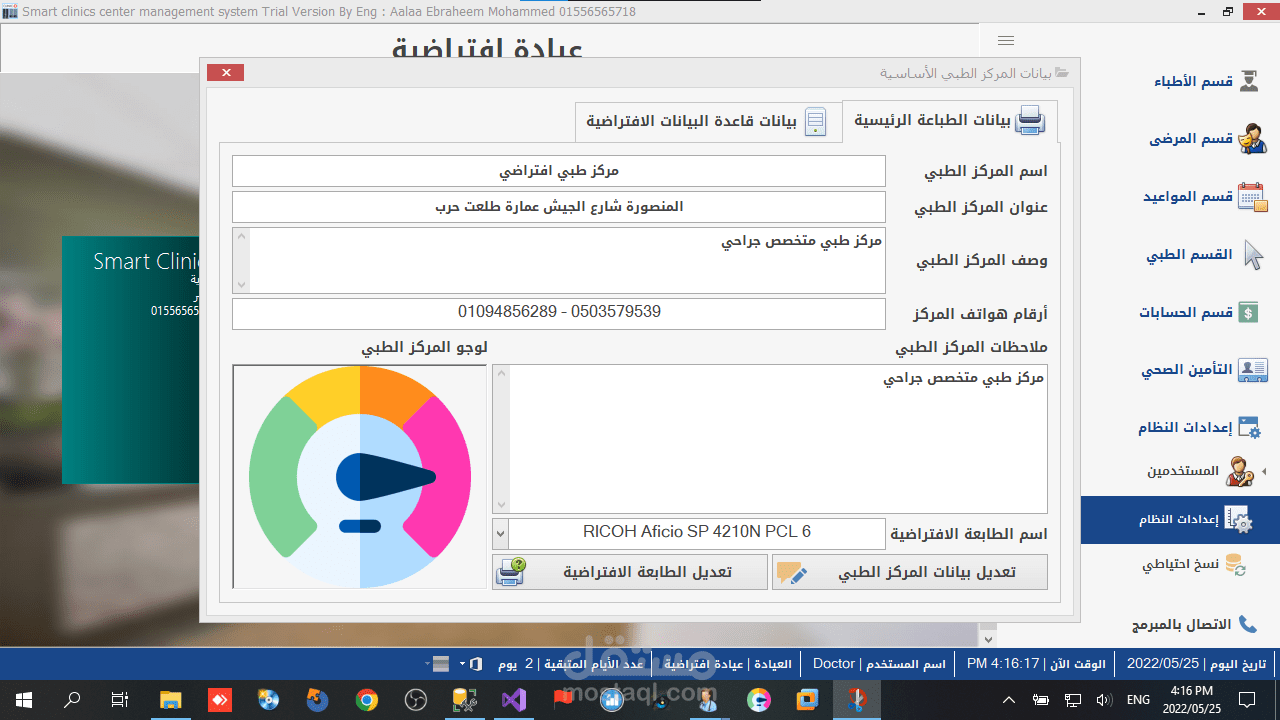1280x720 pixels.
Task: Click the medical center notes text area
Action: click(x=770, y=439)
